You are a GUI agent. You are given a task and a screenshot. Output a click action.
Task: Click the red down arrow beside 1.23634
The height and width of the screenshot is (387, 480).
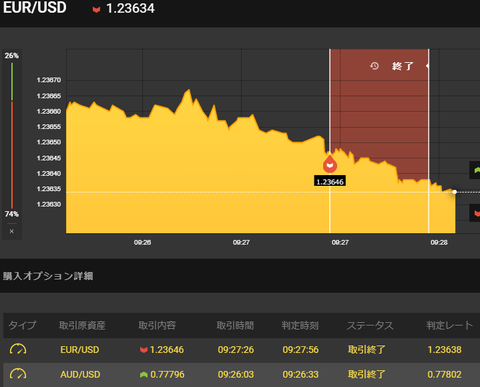point(96,9)
